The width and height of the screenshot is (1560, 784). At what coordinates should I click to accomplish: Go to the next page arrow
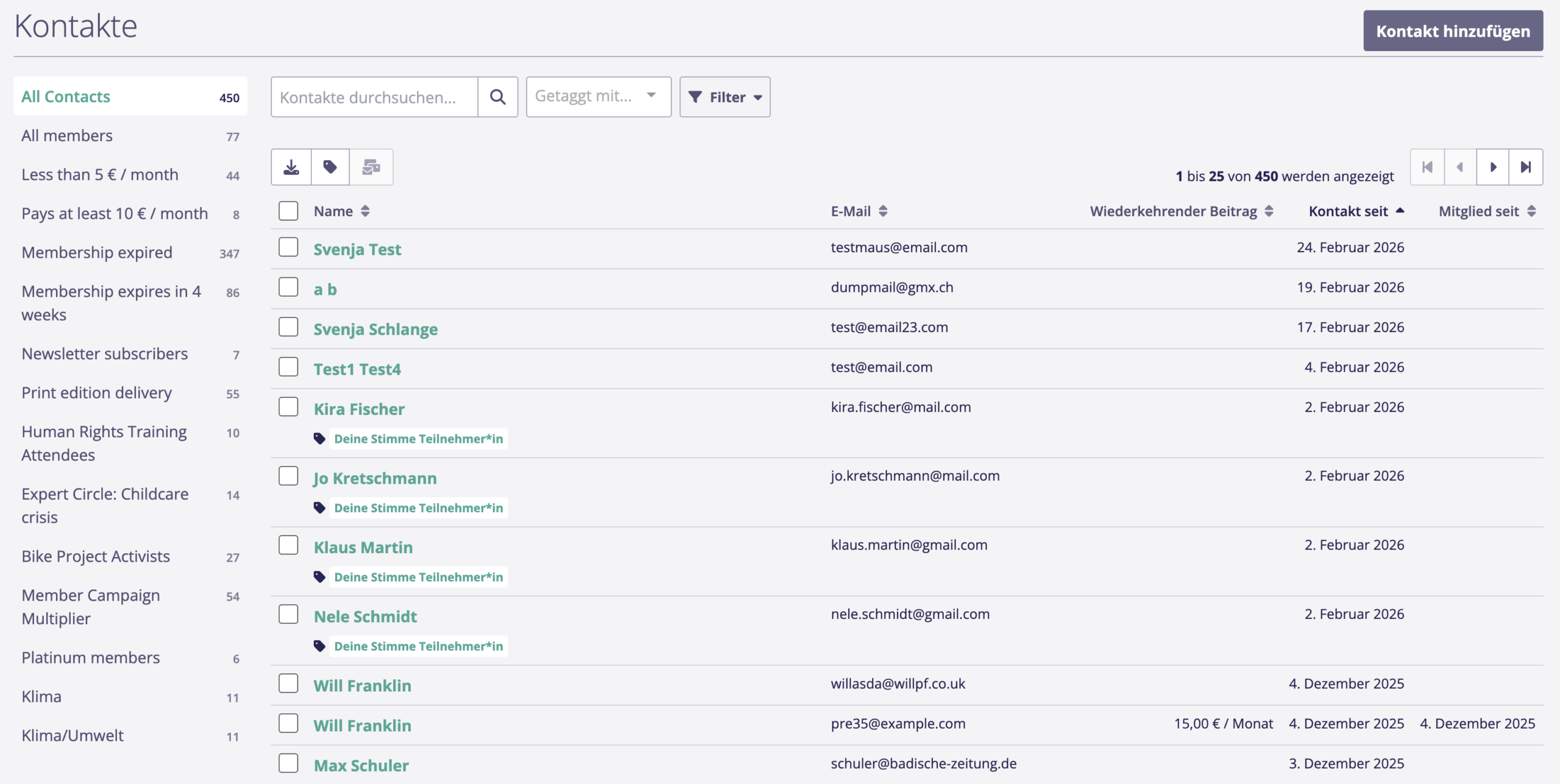pyautogui.click(x=1492, y=167)
